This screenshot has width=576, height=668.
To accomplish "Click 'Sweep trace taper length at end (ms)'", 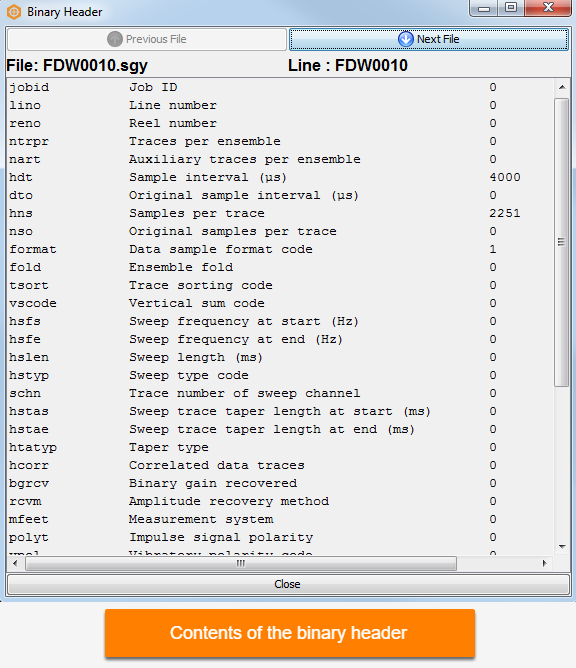I will pos(272,429).
